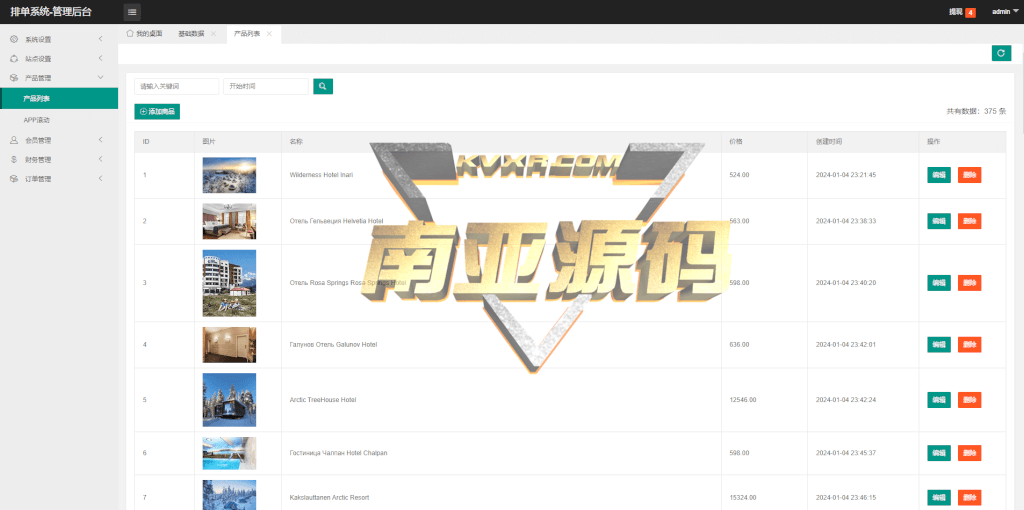Viewport: 1024px width, 510px height.
Task: Close the 基础数据 tab
Action: click(x=213, y=34)
